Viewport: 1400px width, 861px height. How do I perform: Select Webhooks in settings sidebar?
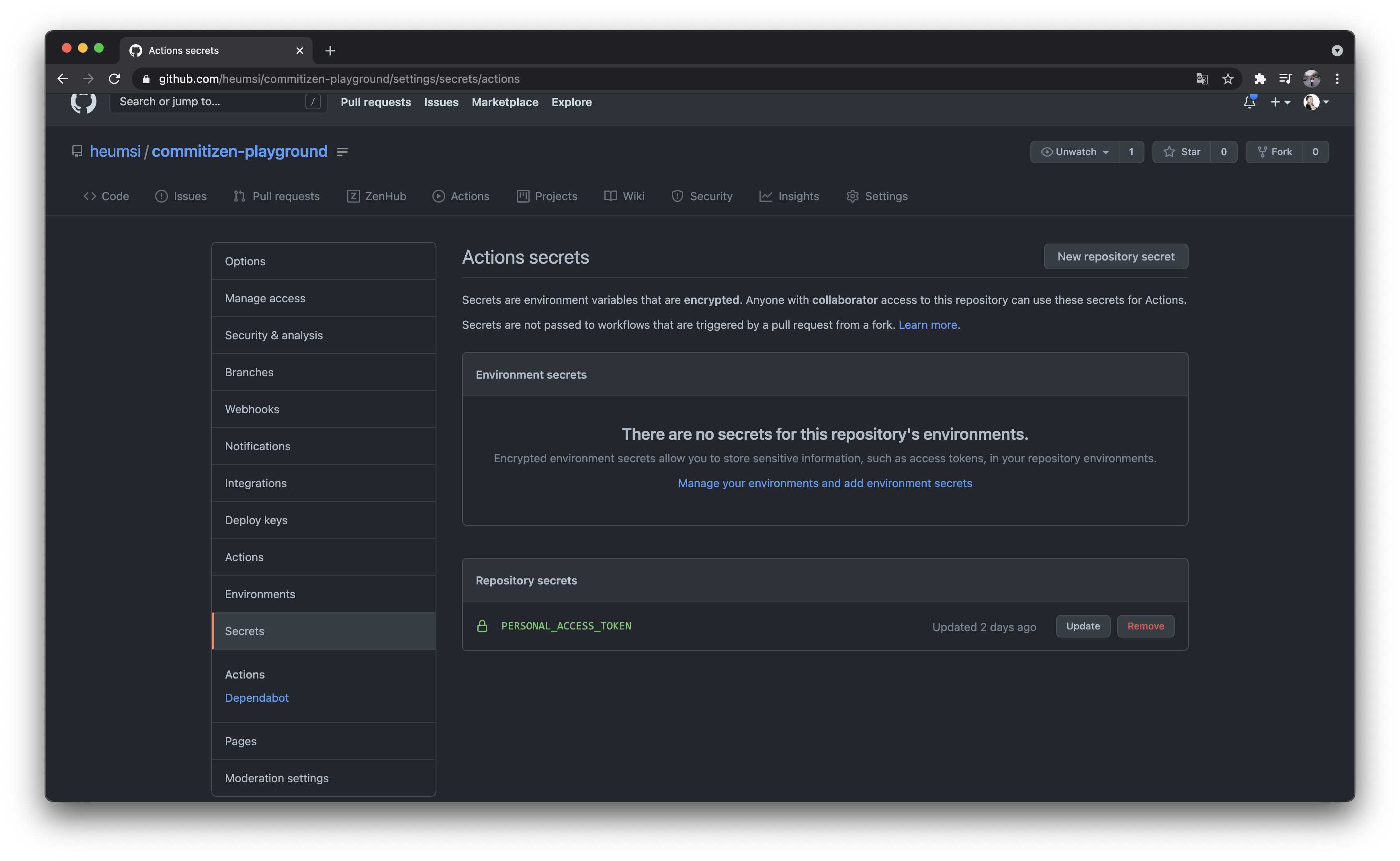252,409
